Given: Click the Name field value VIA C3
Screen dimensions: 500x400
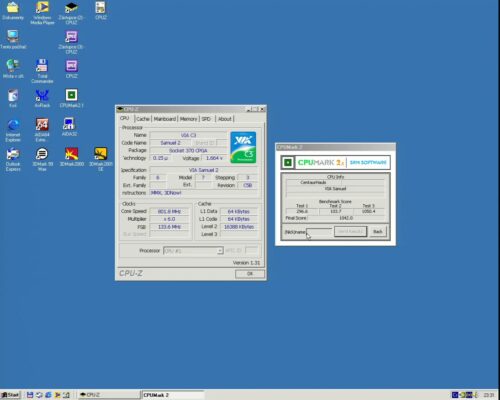Looking at the screenshot, I should coord(188,135).
